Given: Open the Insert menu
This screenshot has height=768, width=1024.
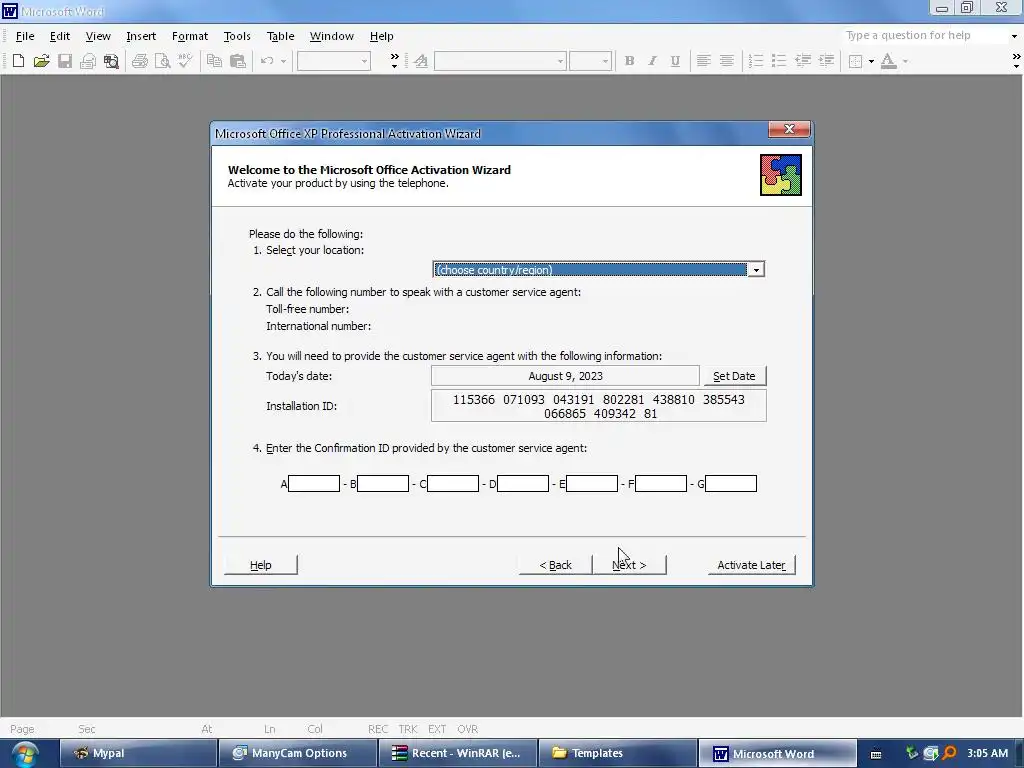Looking at the screenshot, I should tap(141, 36).
